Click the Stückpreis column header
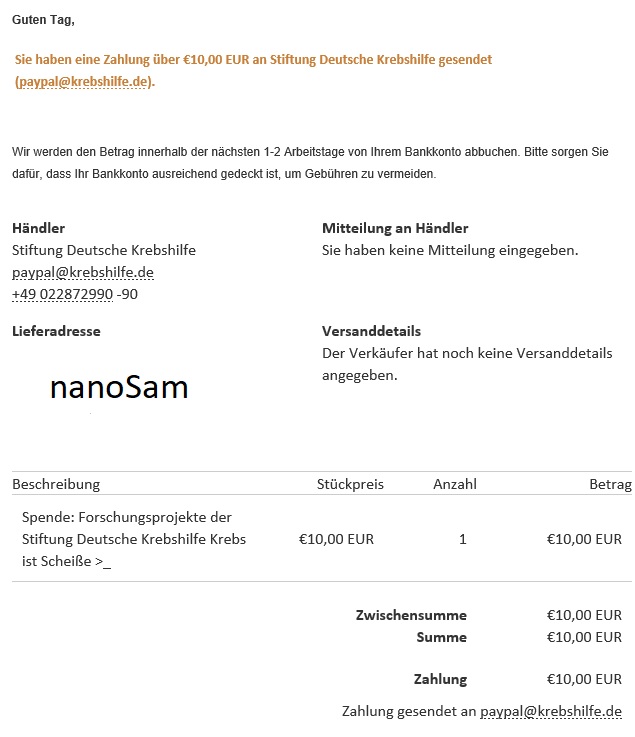This screenshot has width=635, height=737. coord(350,484)
